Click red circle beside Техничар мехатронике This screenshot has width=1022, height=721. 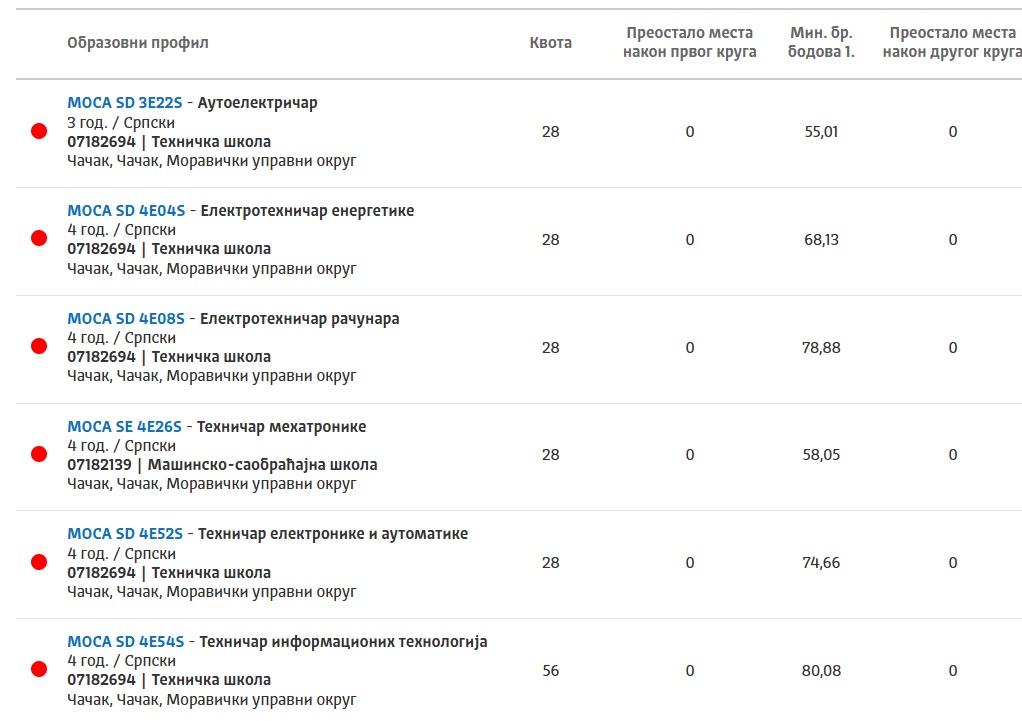(x=39, y=454)
